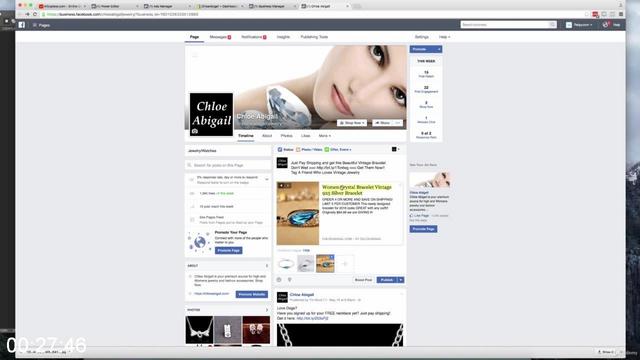Select the About tab under the cover
Viewport: 640px width, 360px height.
(x=267, y=136)
